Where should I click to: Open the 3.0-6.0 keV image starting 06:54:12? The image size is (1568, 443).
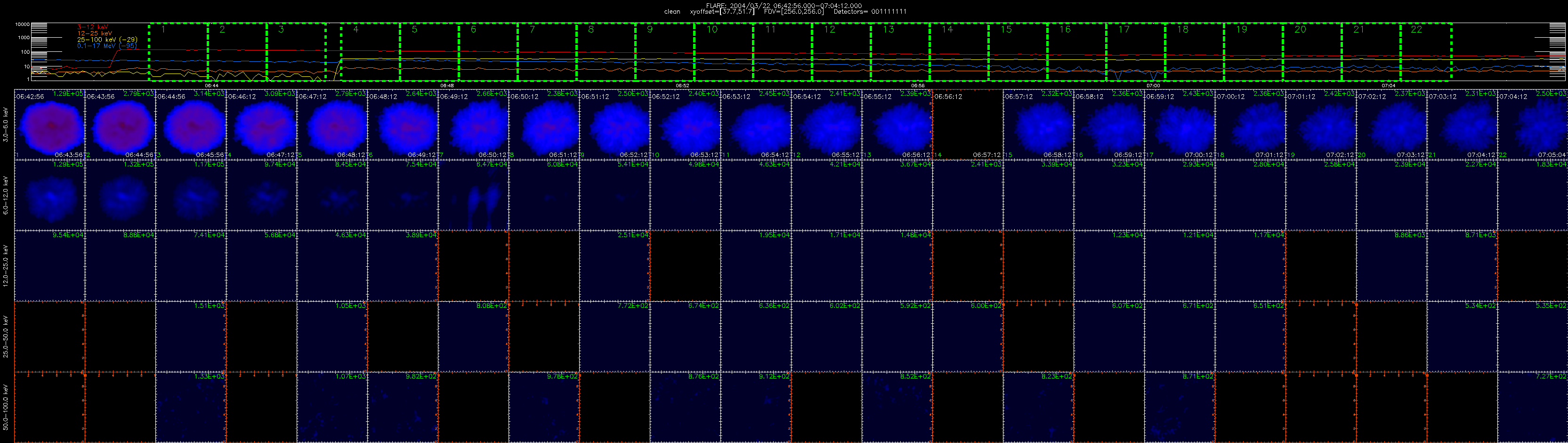pyautogui.click(x=826, y=124)
